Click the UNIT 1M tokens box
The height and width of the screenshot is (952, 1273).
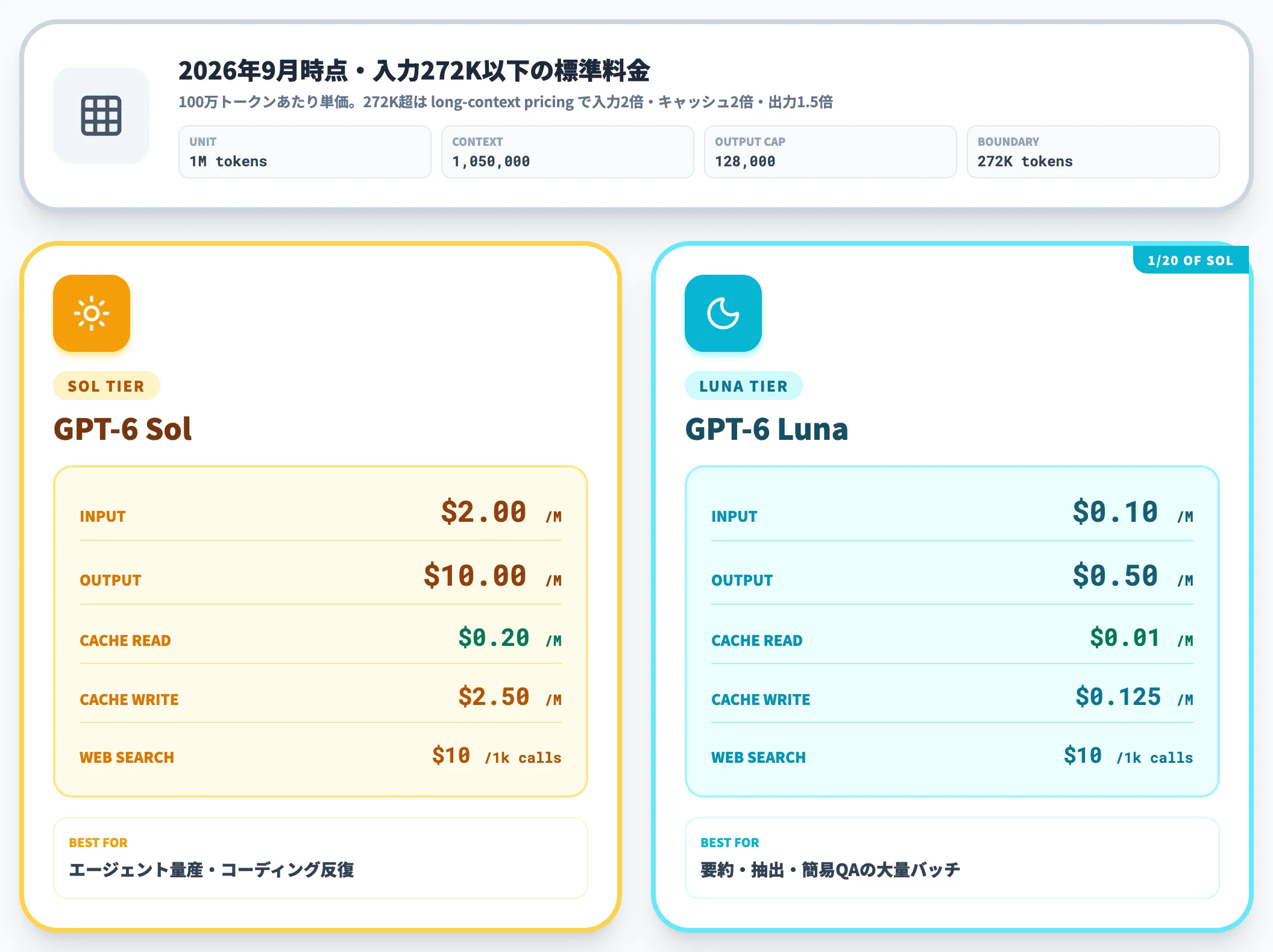(305, 152)
